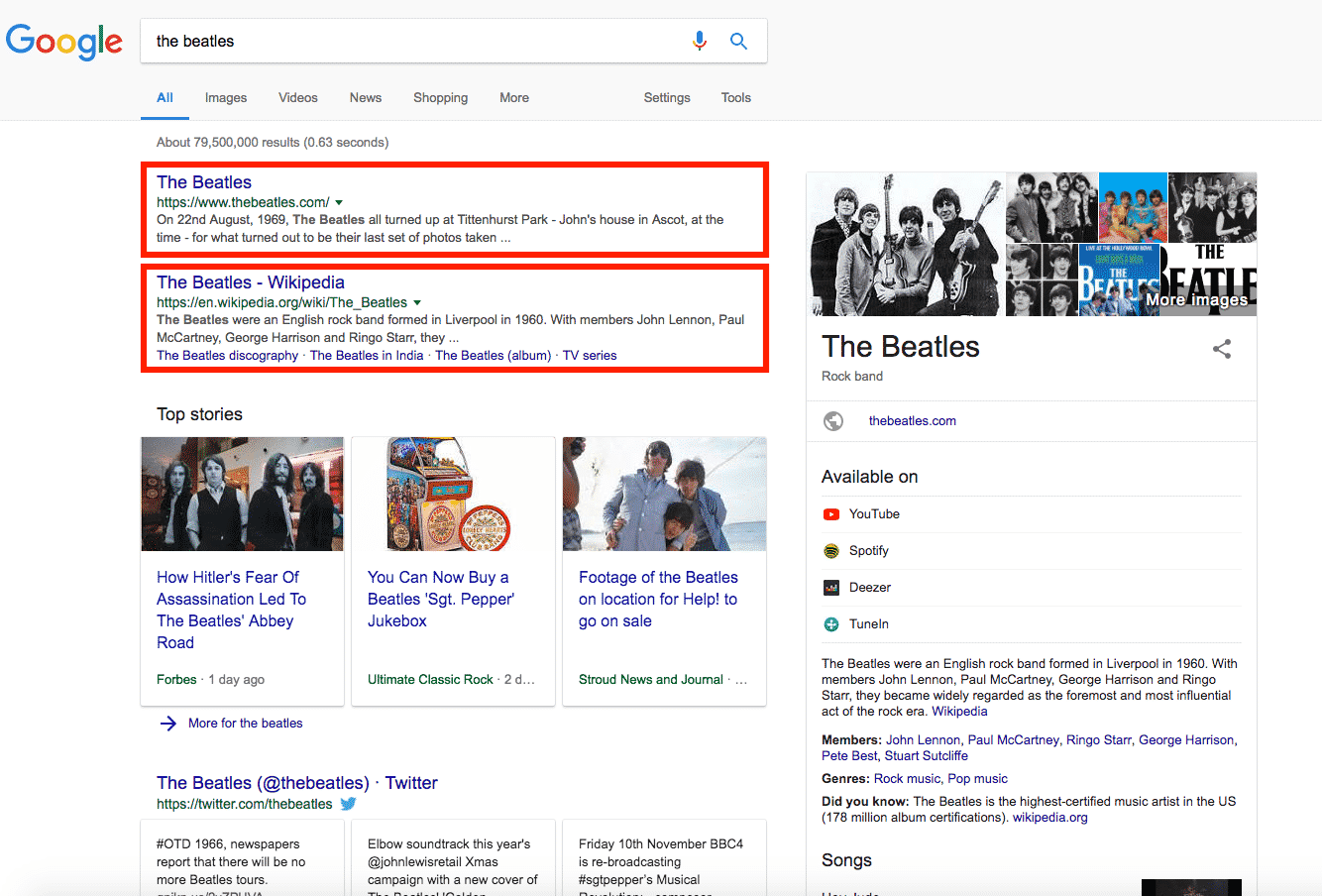Image resolution: width=1322 pixels, height=896 pixels.
Task: Open large black-and-white Beatles band photo
Action: 906,245
